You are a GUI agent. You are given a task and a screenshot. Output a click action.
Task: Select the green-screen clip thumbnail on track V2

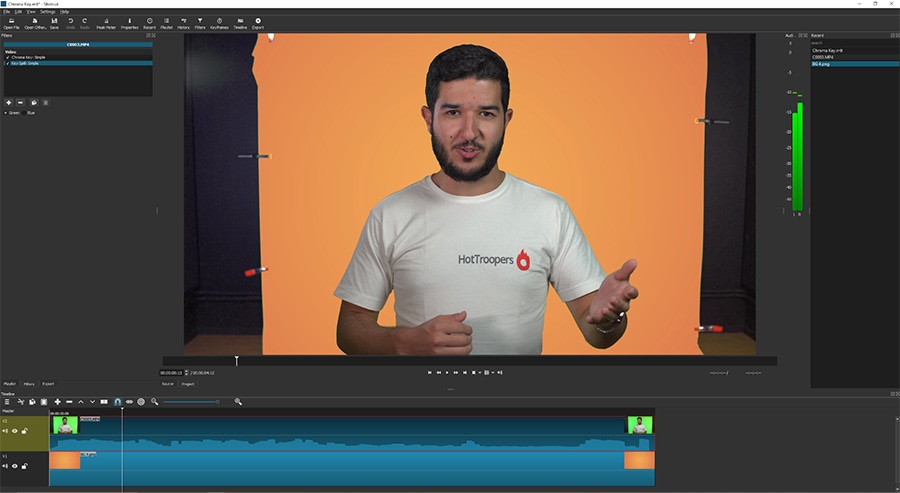pos(65,424)
